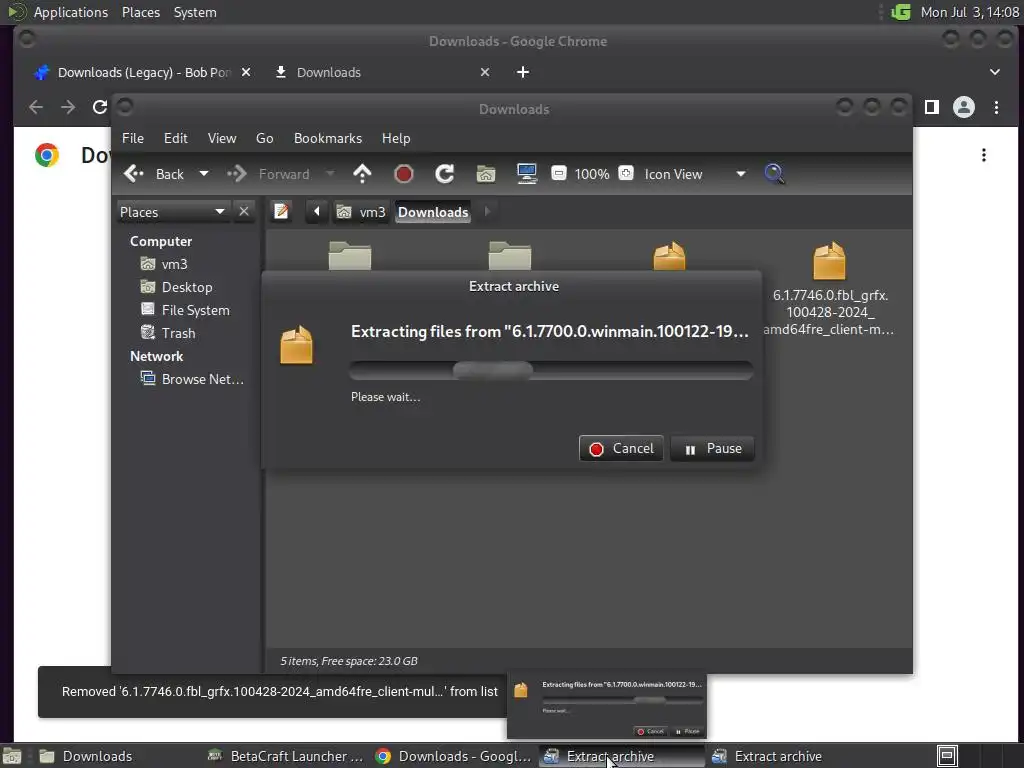1024x768 pixels.
Task: Open the System menu in top panel
Action: pos(195,12)
